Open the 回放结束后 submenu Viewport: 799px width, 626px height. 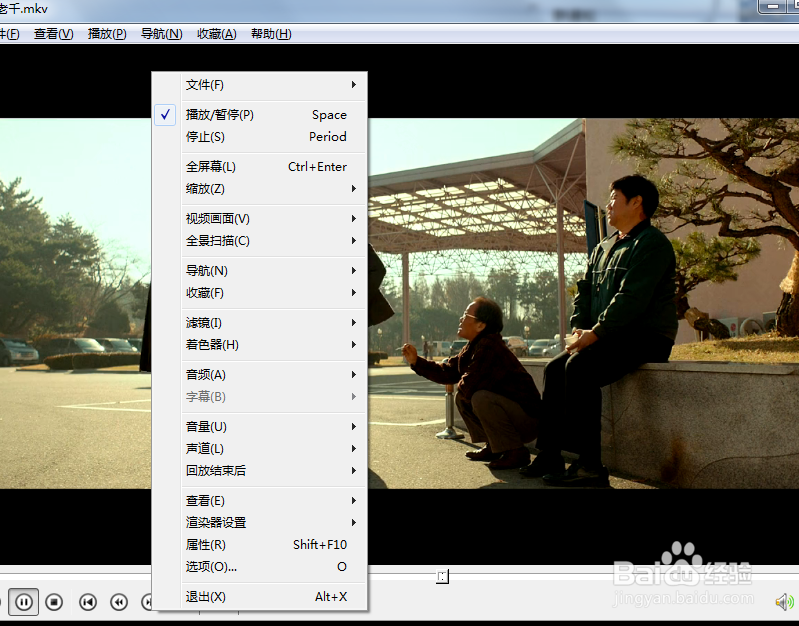[x=260, y=471]
